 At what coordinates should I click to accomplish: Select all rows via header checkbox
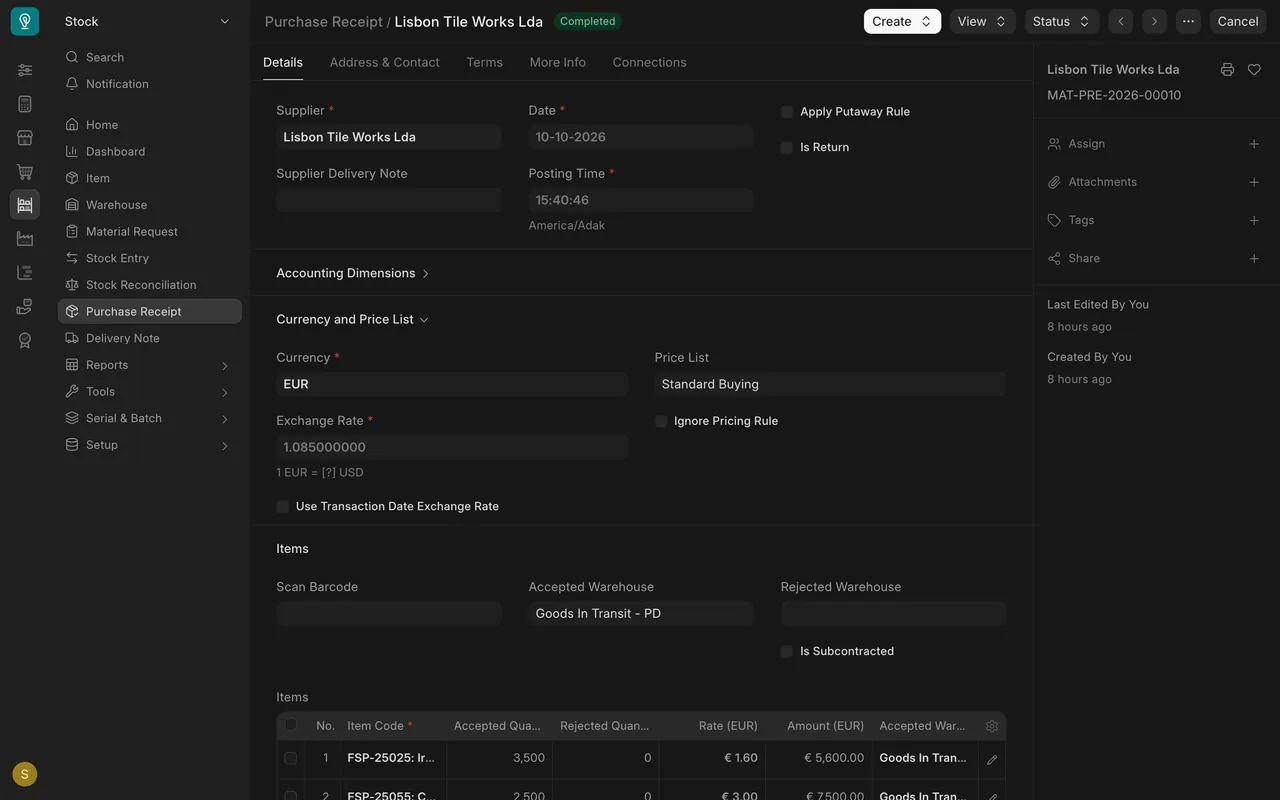[x=291, y=725]
